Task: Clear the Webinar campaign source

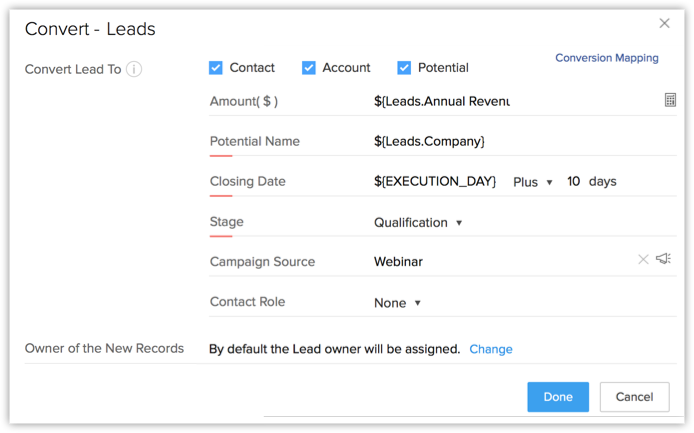Action: (643, 260)
